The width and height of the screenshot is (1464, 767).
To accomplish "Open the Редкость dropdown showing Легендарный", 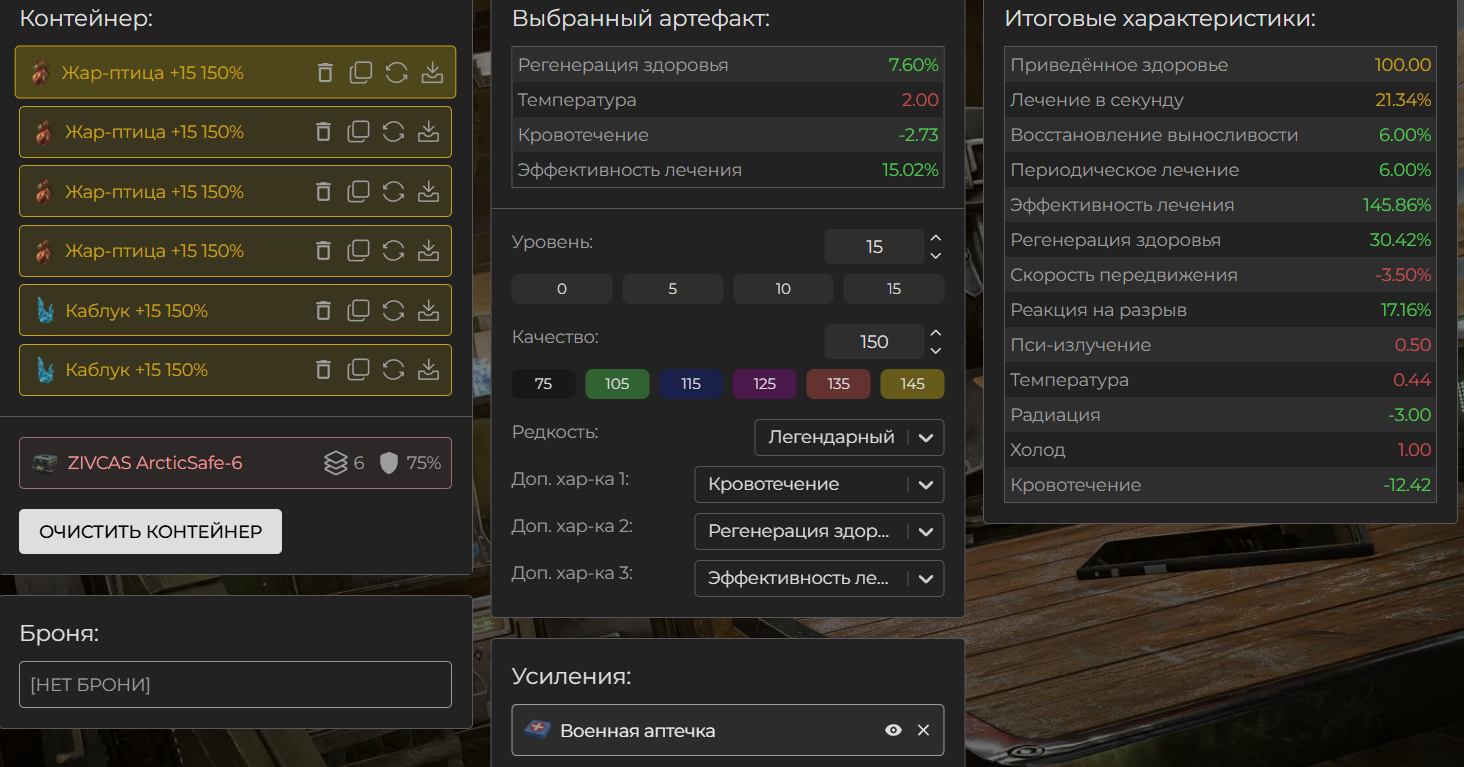I will (849, 437).
